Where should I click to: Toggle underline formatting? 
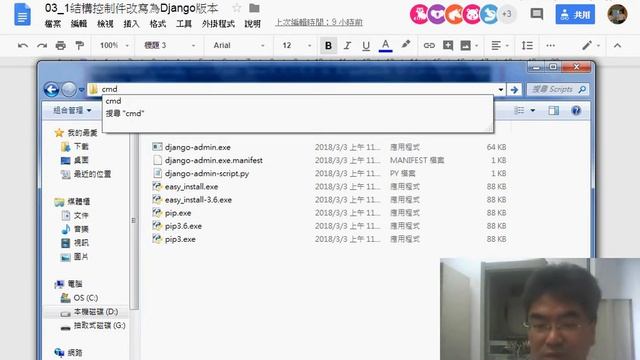pyautogui.click(x=366, y=45)
